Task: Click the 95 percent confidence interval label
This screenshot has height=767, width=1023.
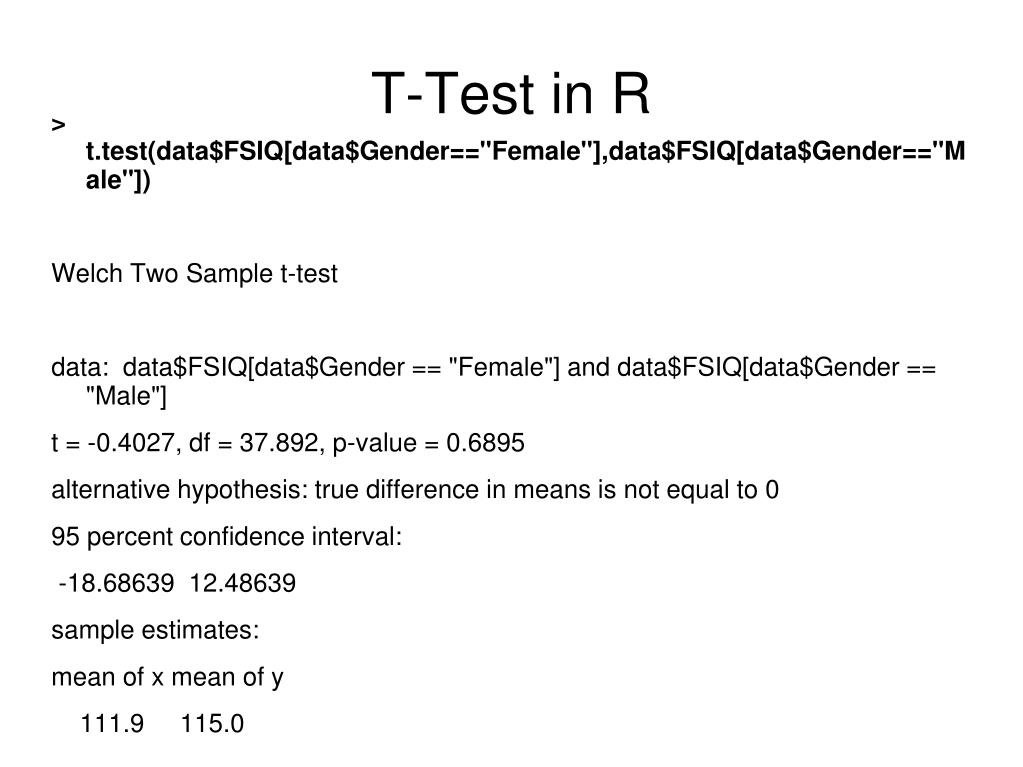Action: (226, 537)
